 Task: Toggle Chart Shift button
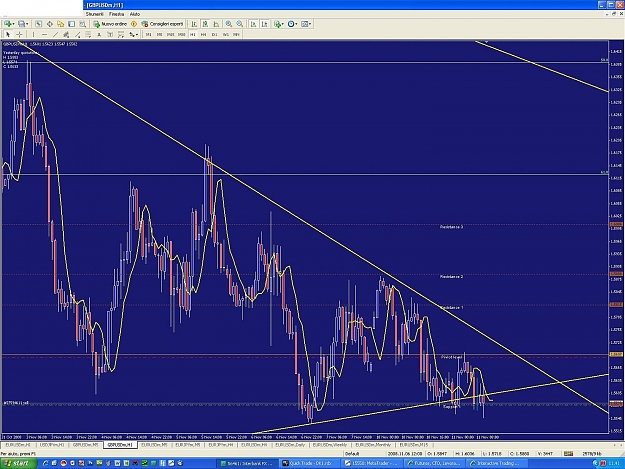coord(264,24)
